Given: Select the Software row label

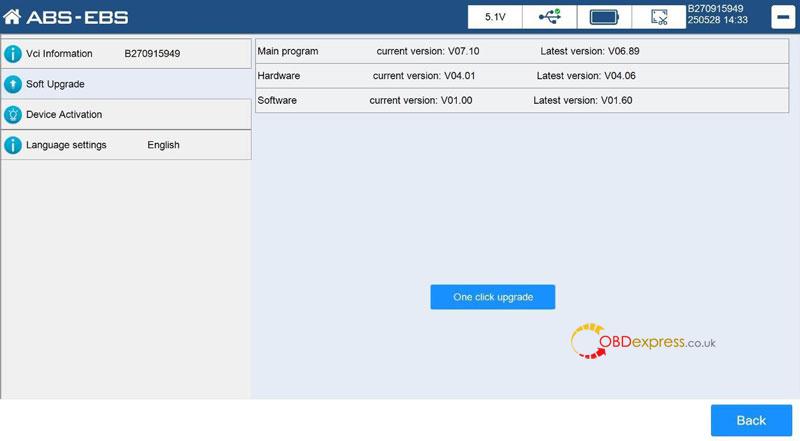Looking at the screenshot, I should pyautogui.click(x=277, y=100).
